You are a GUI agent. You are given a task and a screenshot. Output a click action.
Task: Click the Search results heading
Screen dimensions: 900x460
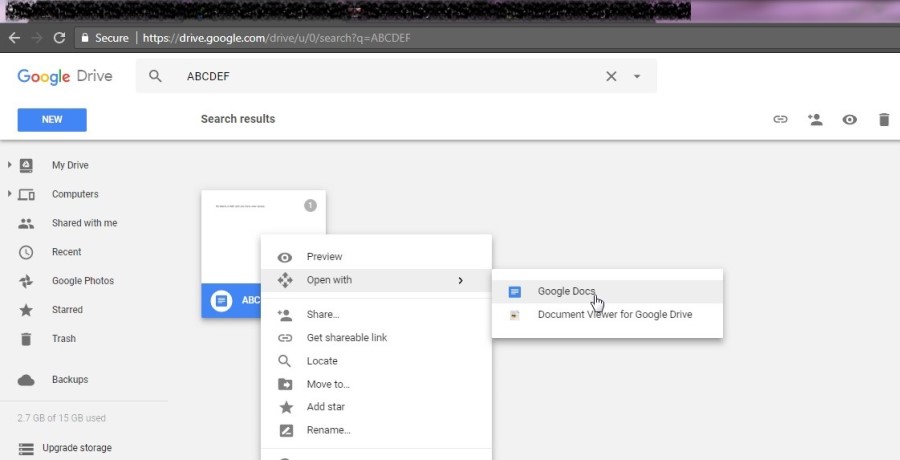point(238,119)
